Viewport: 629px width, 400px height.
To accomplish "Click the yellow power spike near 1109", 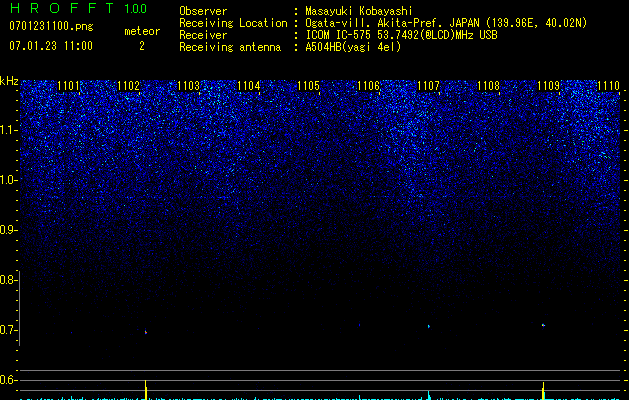I will (x=543, y=391).
